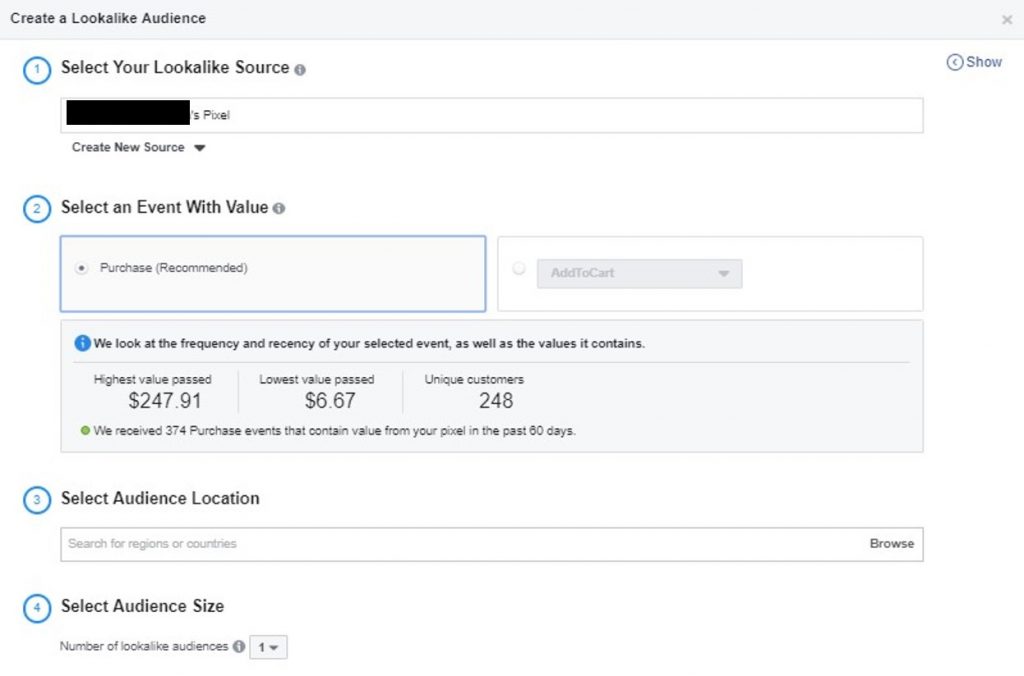
Task: Click the $247.91 highest value passed
Action: [165, 400]
